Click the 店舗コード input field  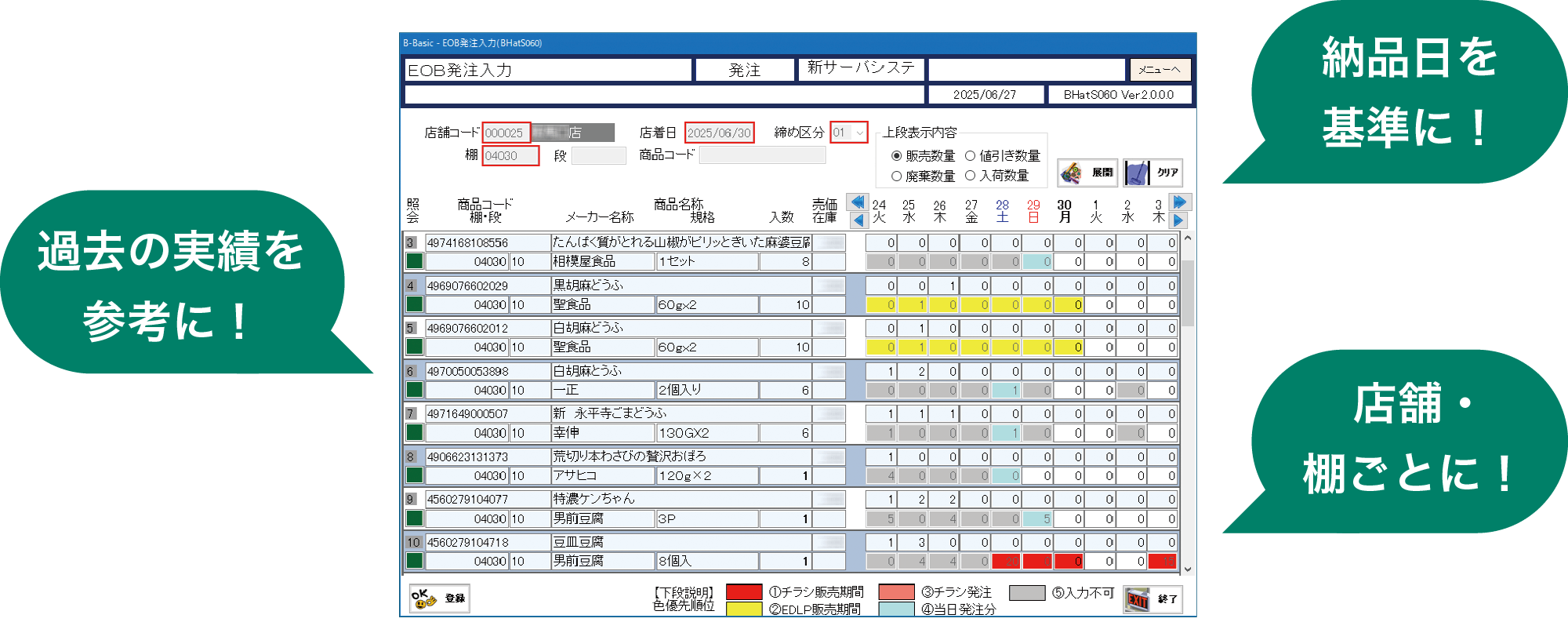(x=506, y=133)
